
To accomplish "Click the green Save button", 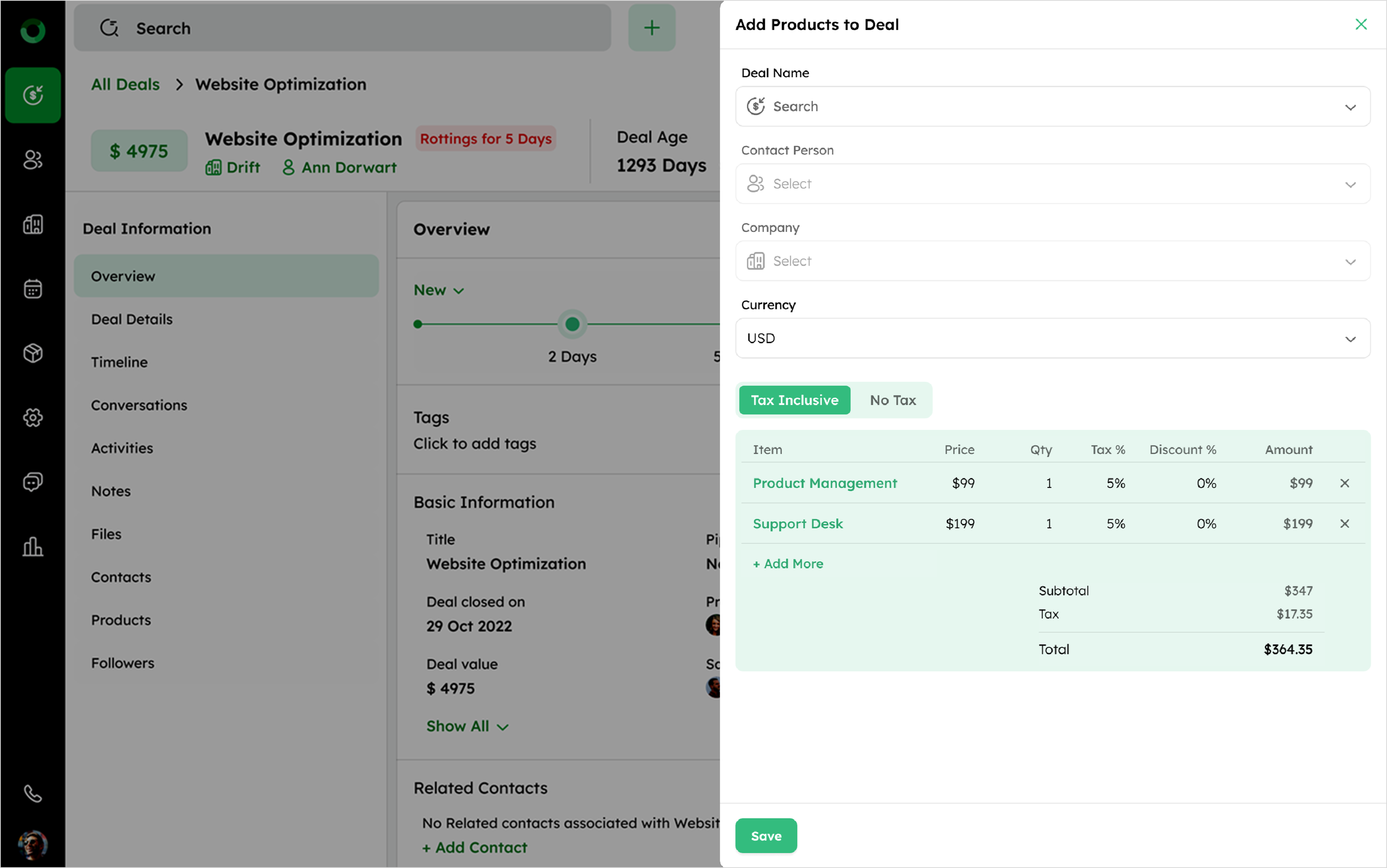I will (765, 836).
